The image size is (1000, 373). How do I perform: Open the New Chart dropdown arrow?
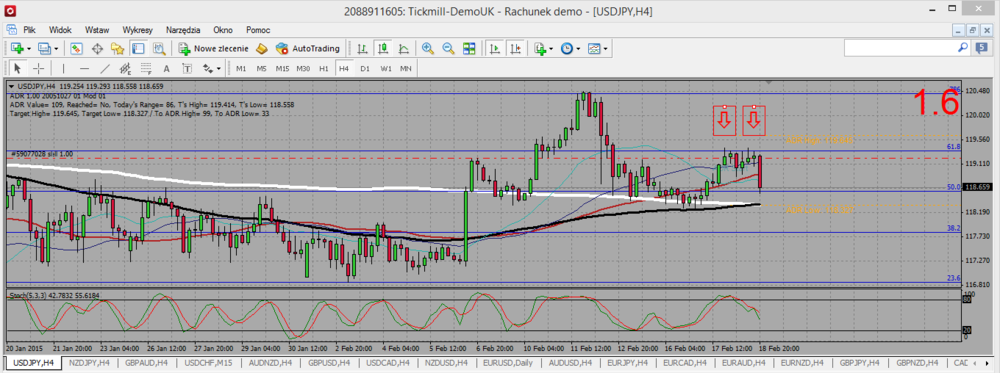tap(29, 48)
